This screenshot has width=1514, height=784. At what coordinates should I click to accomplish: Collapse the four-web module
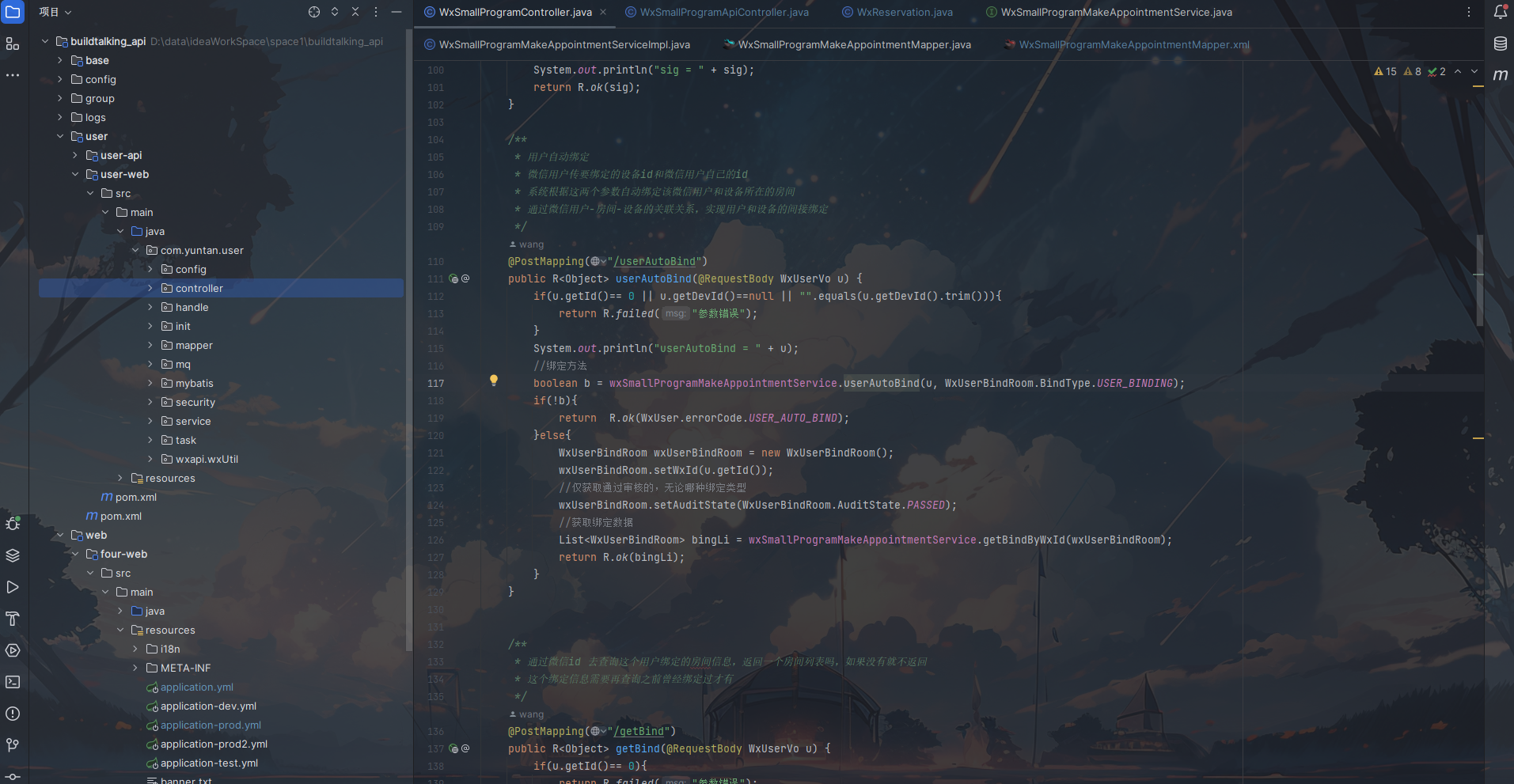point(75,554)
